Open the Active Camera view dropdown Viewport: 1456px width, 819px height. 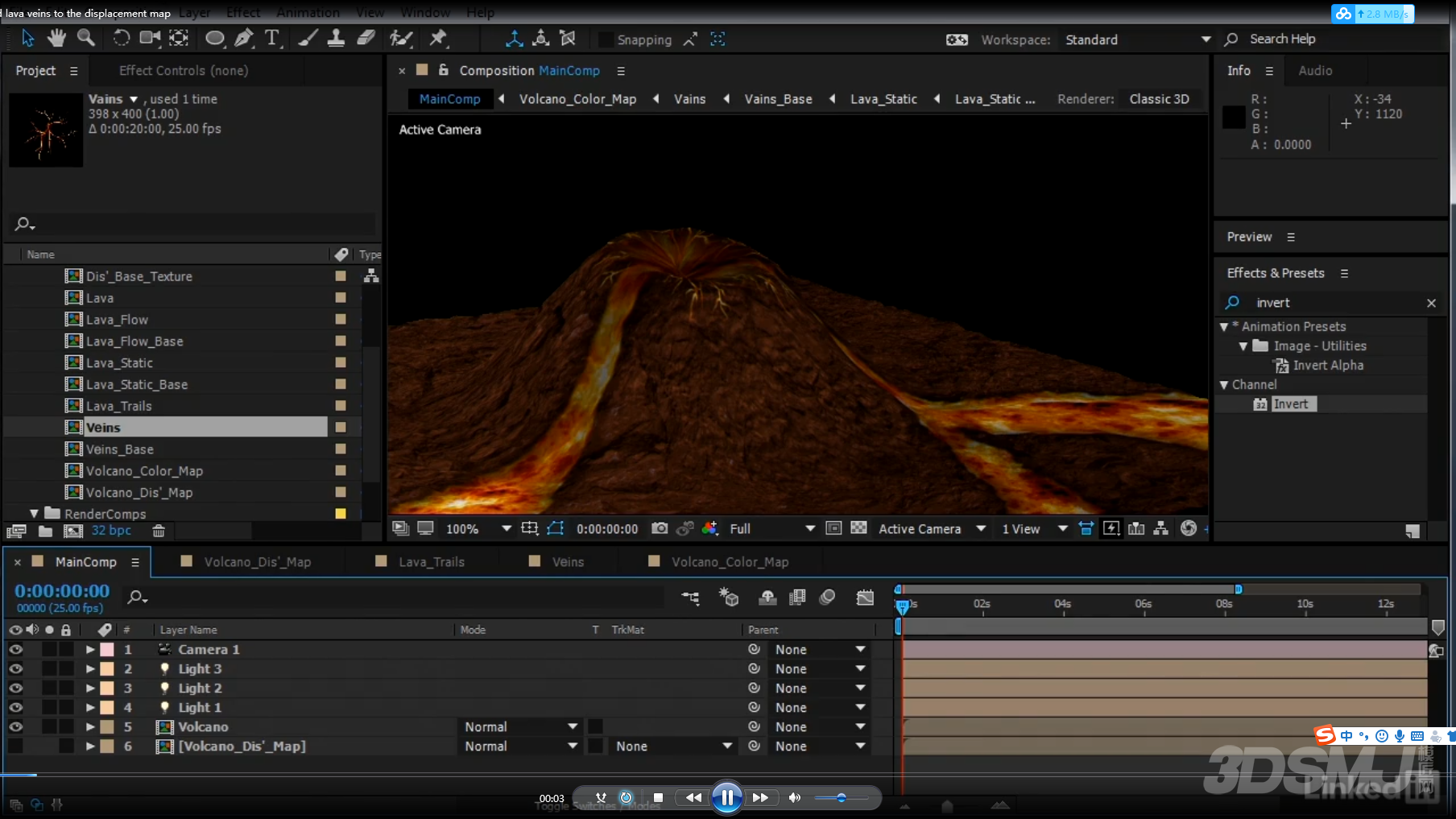[x=933, y=528]
